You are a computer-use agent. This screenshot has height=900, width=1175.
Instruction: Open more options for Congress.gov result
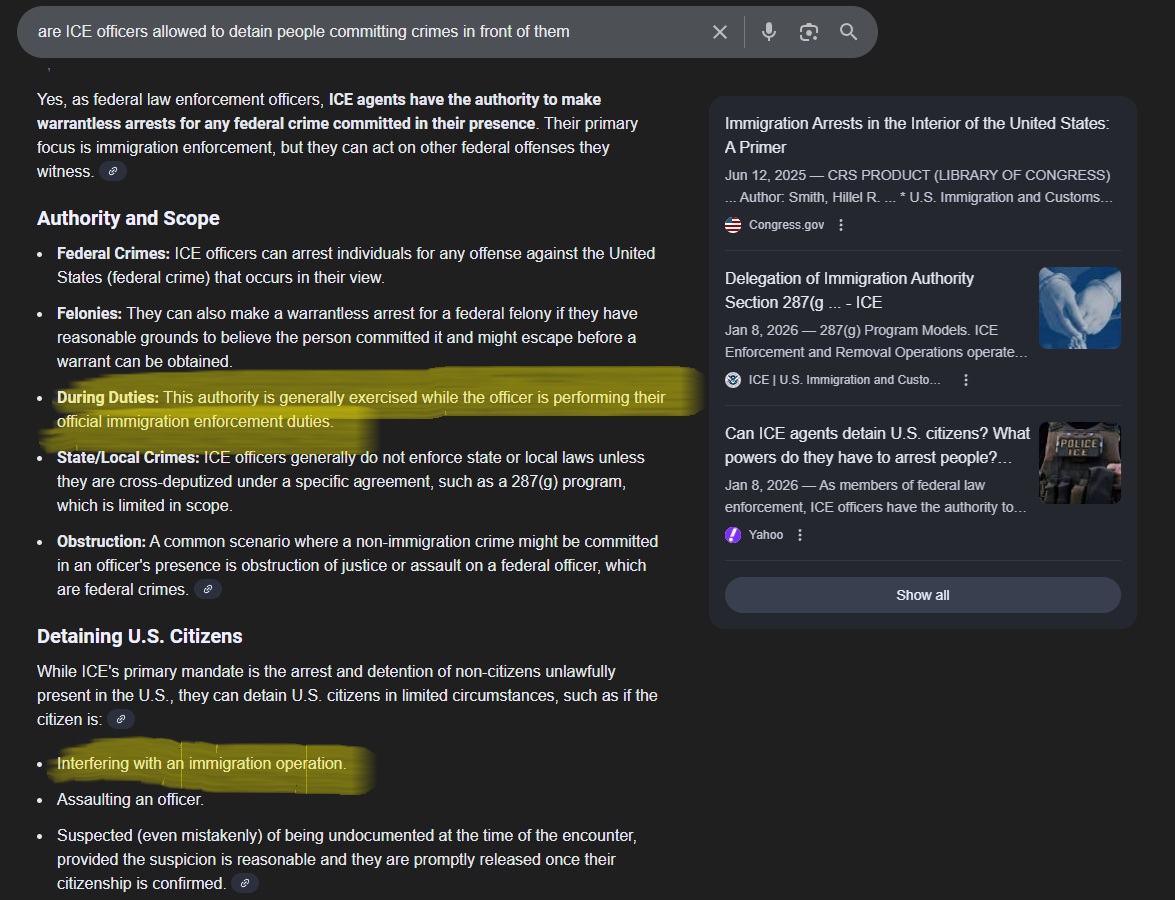coord(841,225)
